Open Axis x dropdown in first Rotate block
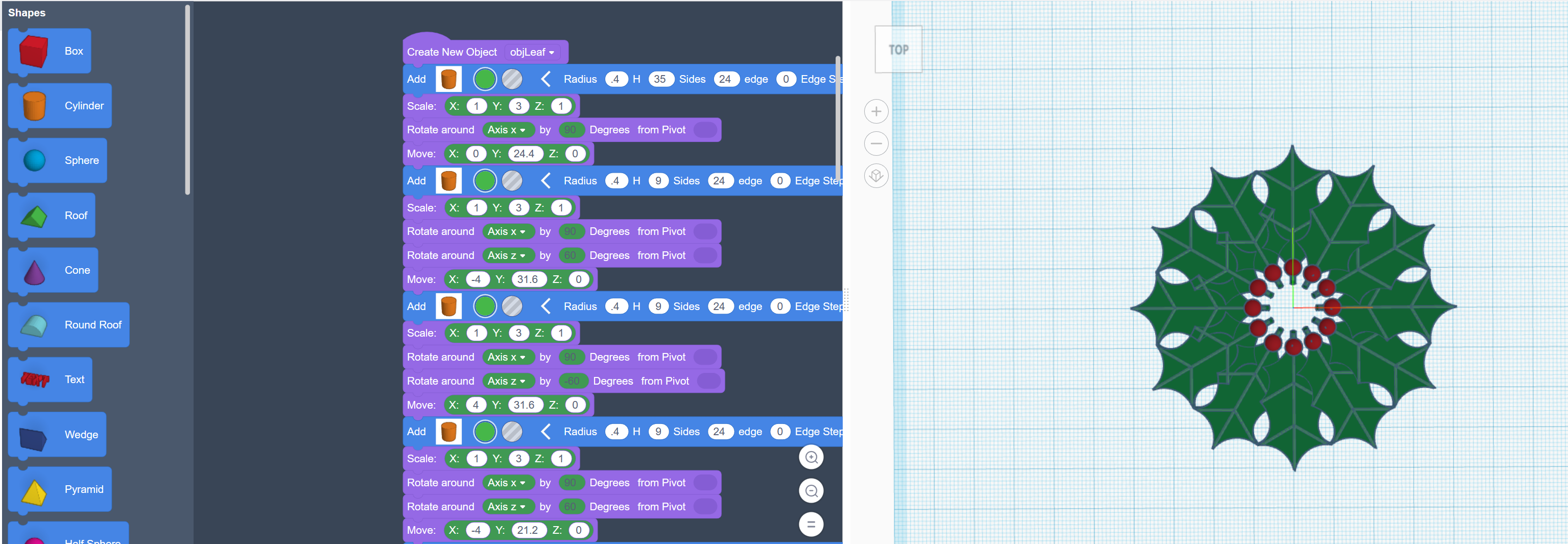Viewport: 1568px width, 544px height. pyautogui.click(x=506, y=130)
